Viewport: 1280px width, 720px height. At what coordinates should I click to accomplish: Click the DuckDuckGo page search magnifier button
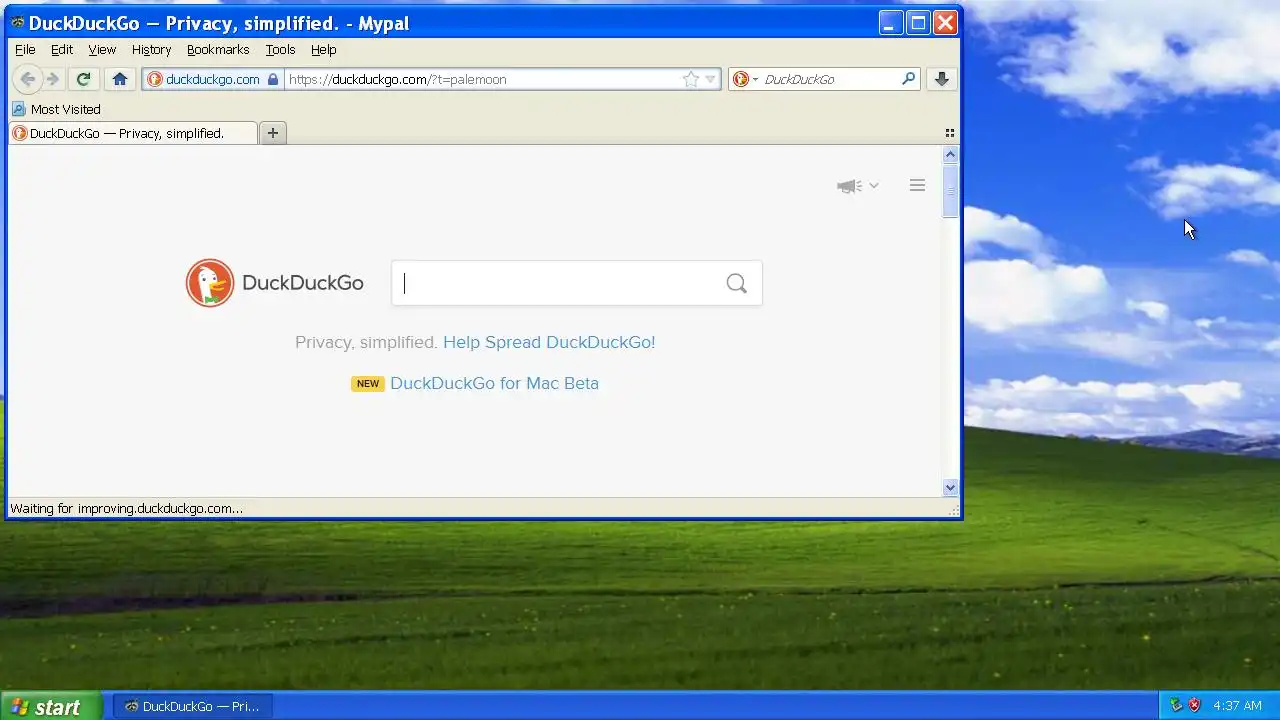(737, 284)
